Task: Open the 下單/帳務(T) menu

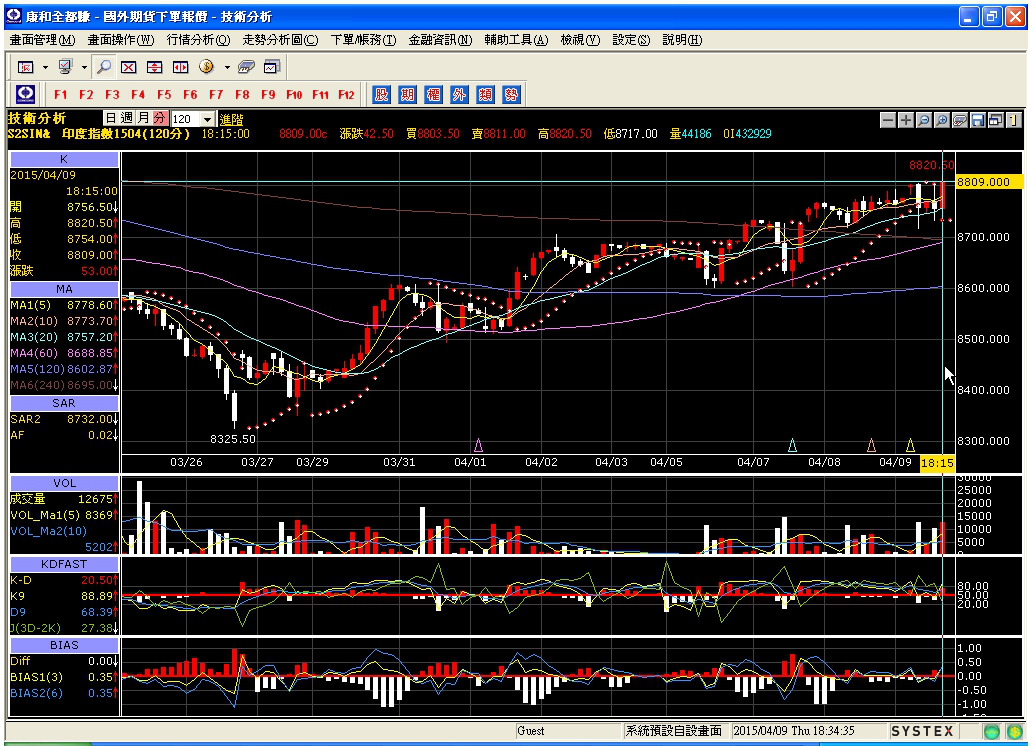Action: 363,40
